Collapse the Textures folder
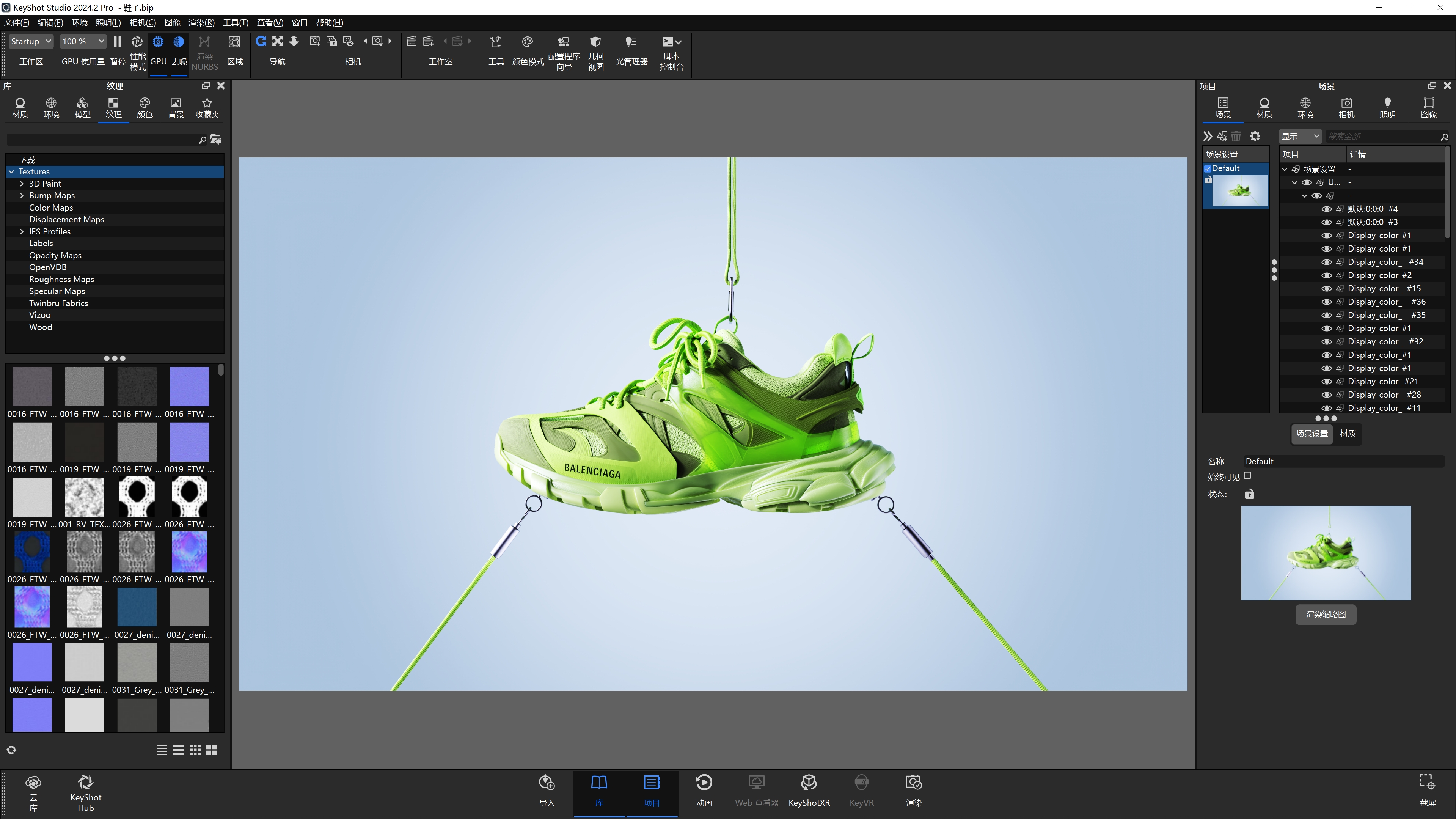The width and height of the screenshot is (1456, 819). pyautogui.click(x=11, y=172)
